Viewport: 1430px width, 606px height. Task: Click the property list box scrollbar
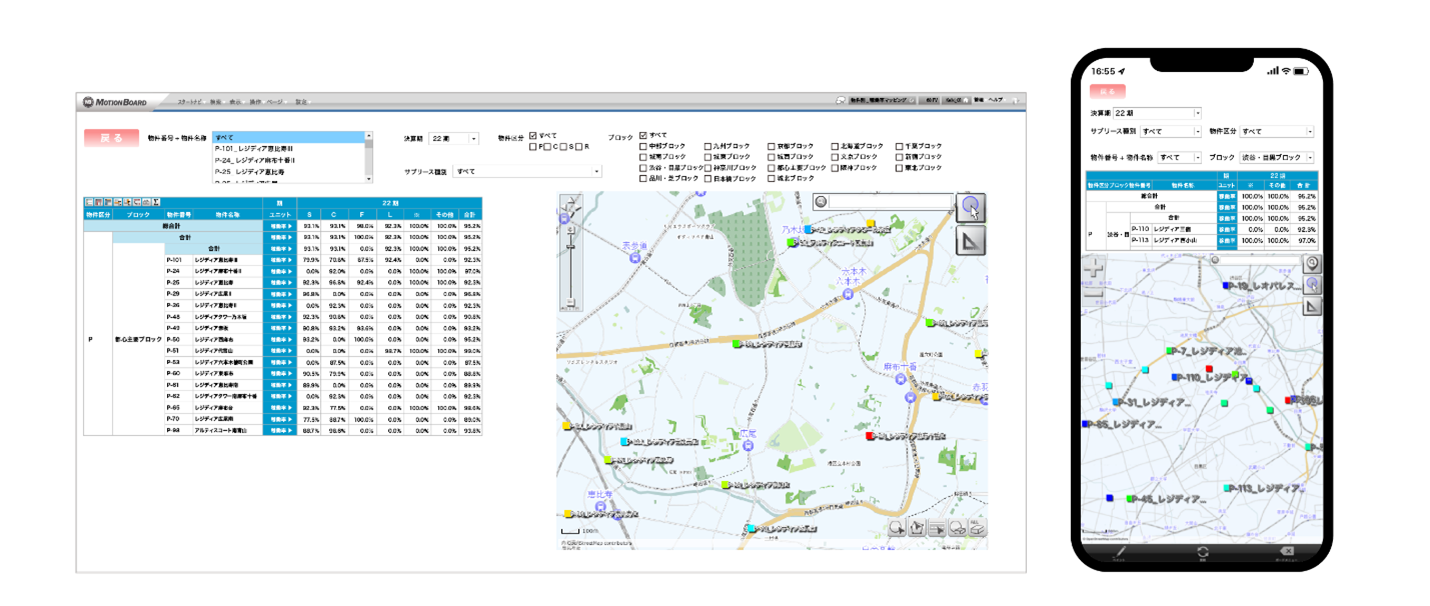point(369,156)
